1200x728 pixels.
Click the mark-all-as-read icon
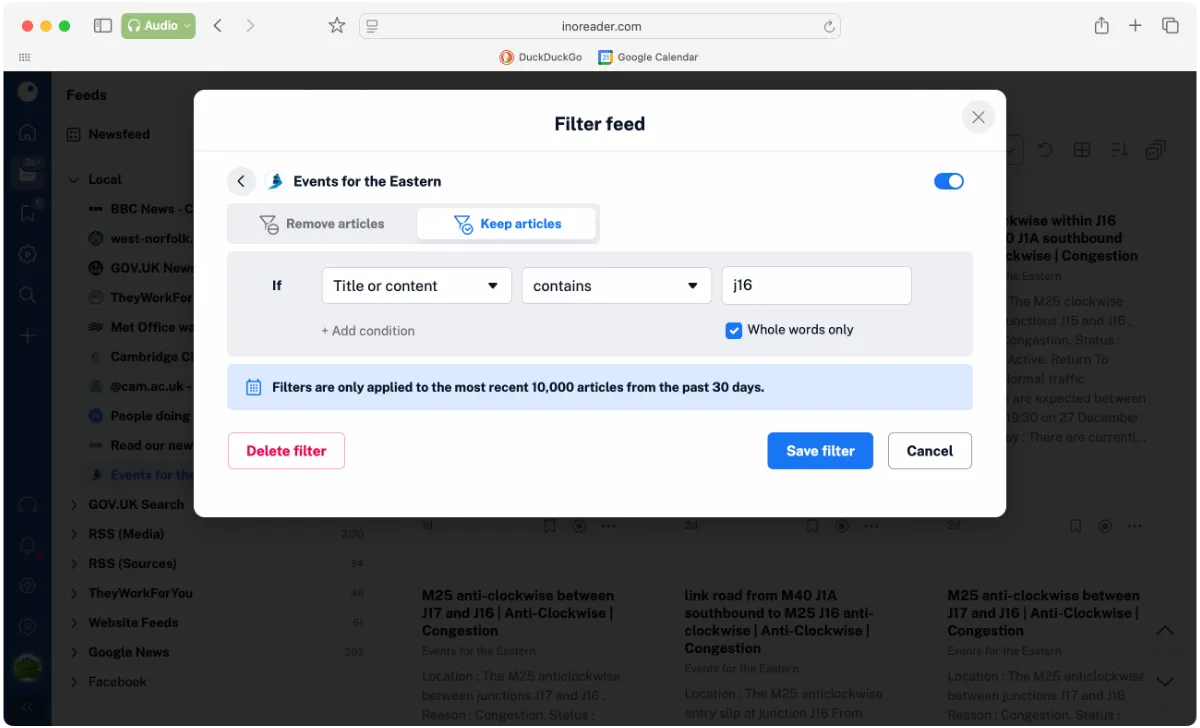tap(1156, 148)
